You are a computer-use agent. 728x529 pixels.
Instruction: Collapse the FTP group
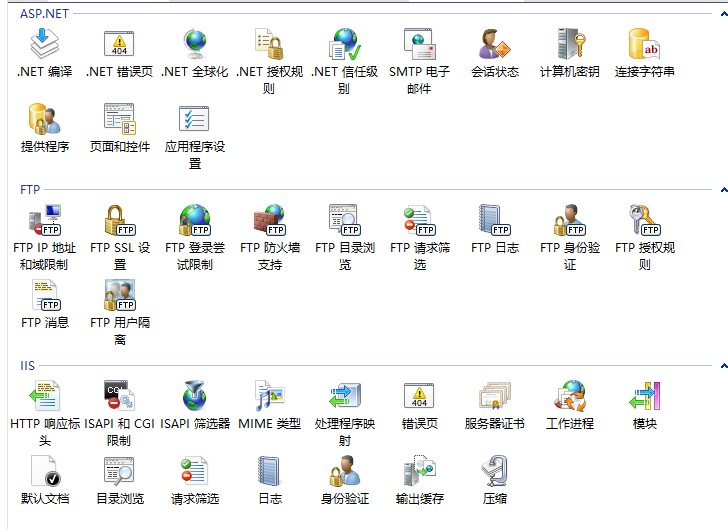coord(724,189)
